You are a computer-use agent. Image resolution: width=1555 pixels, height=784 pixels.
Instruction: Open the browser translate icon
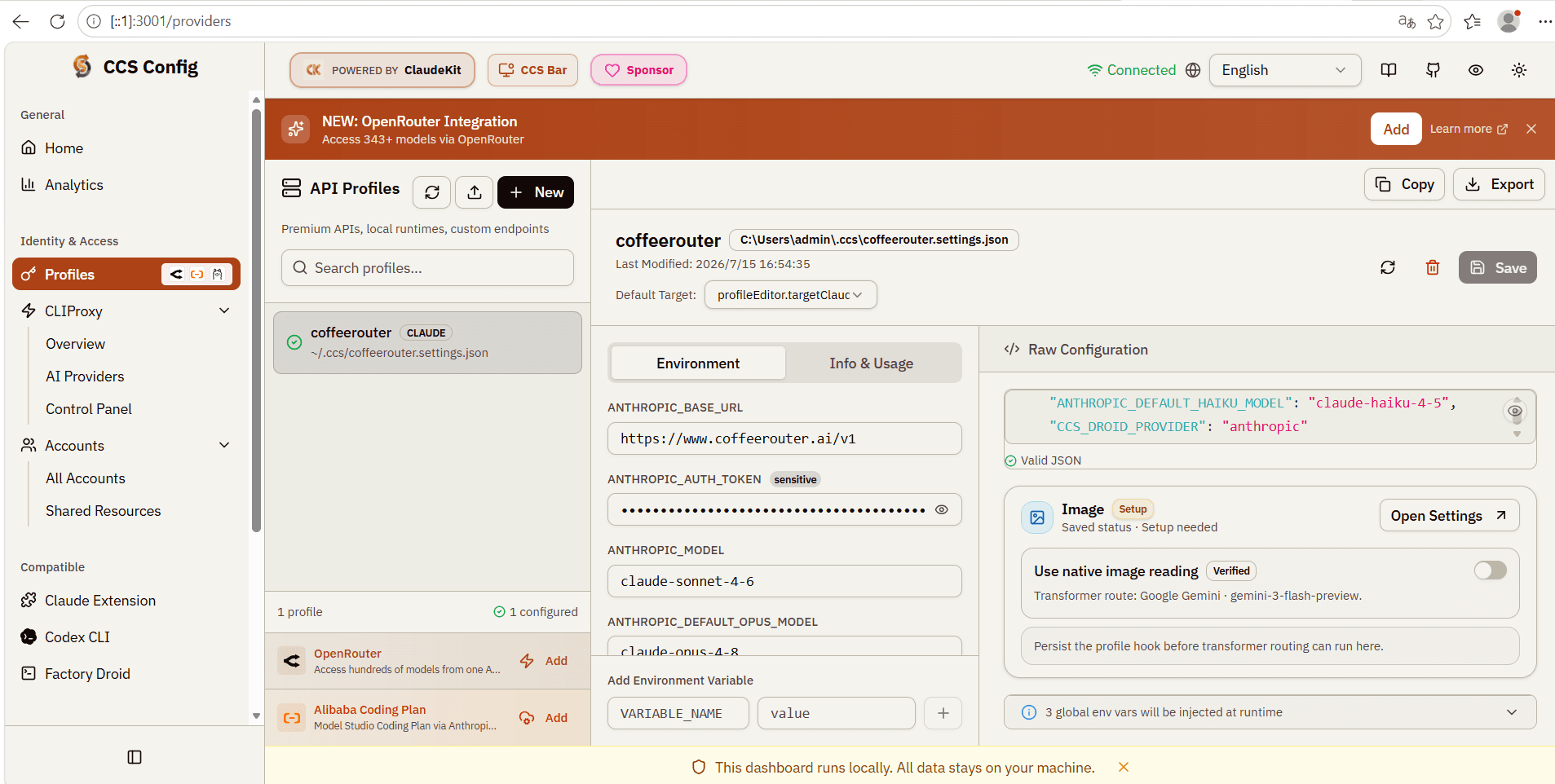[1407, 21]
